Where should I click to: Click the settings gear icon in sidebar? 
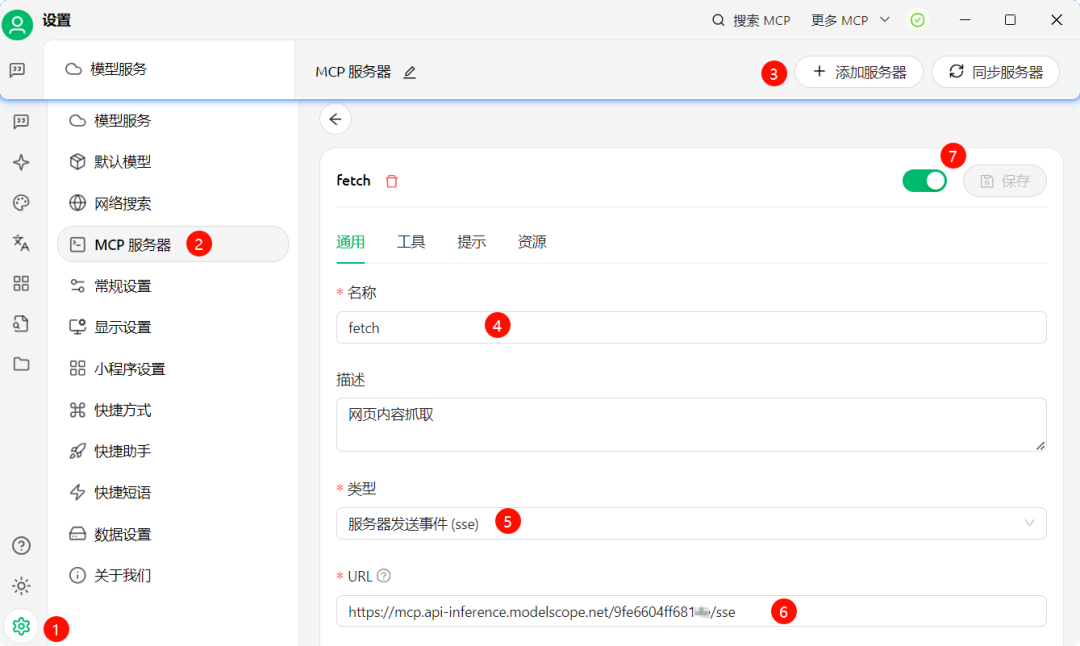pyautogui.click(x=21, y=626)
